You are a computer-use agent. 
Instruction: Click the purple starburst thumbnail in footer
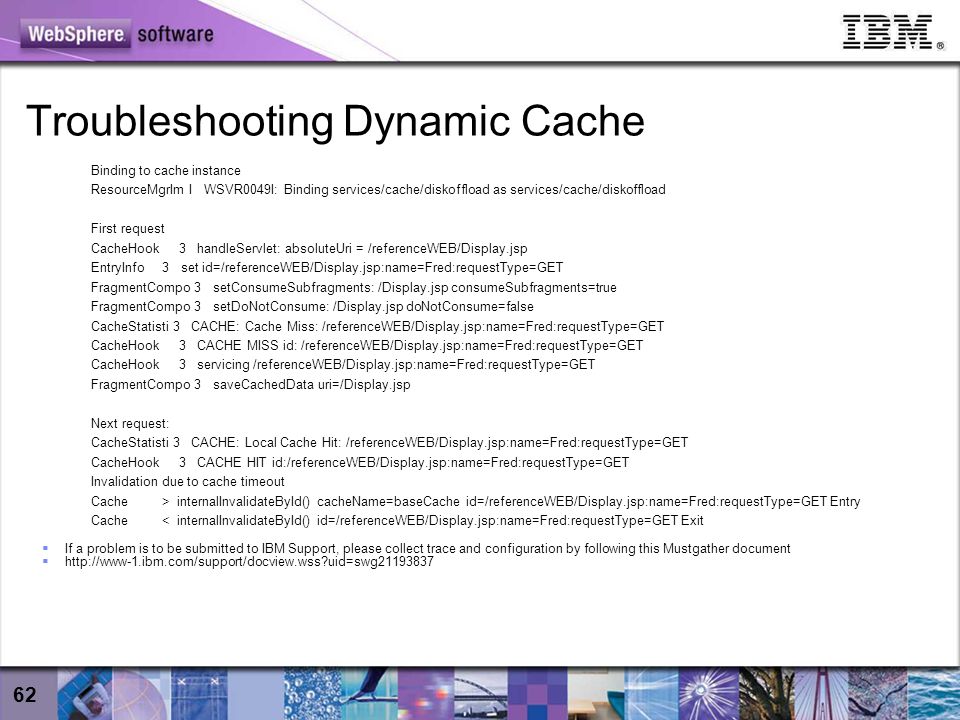tap(709, 694)
